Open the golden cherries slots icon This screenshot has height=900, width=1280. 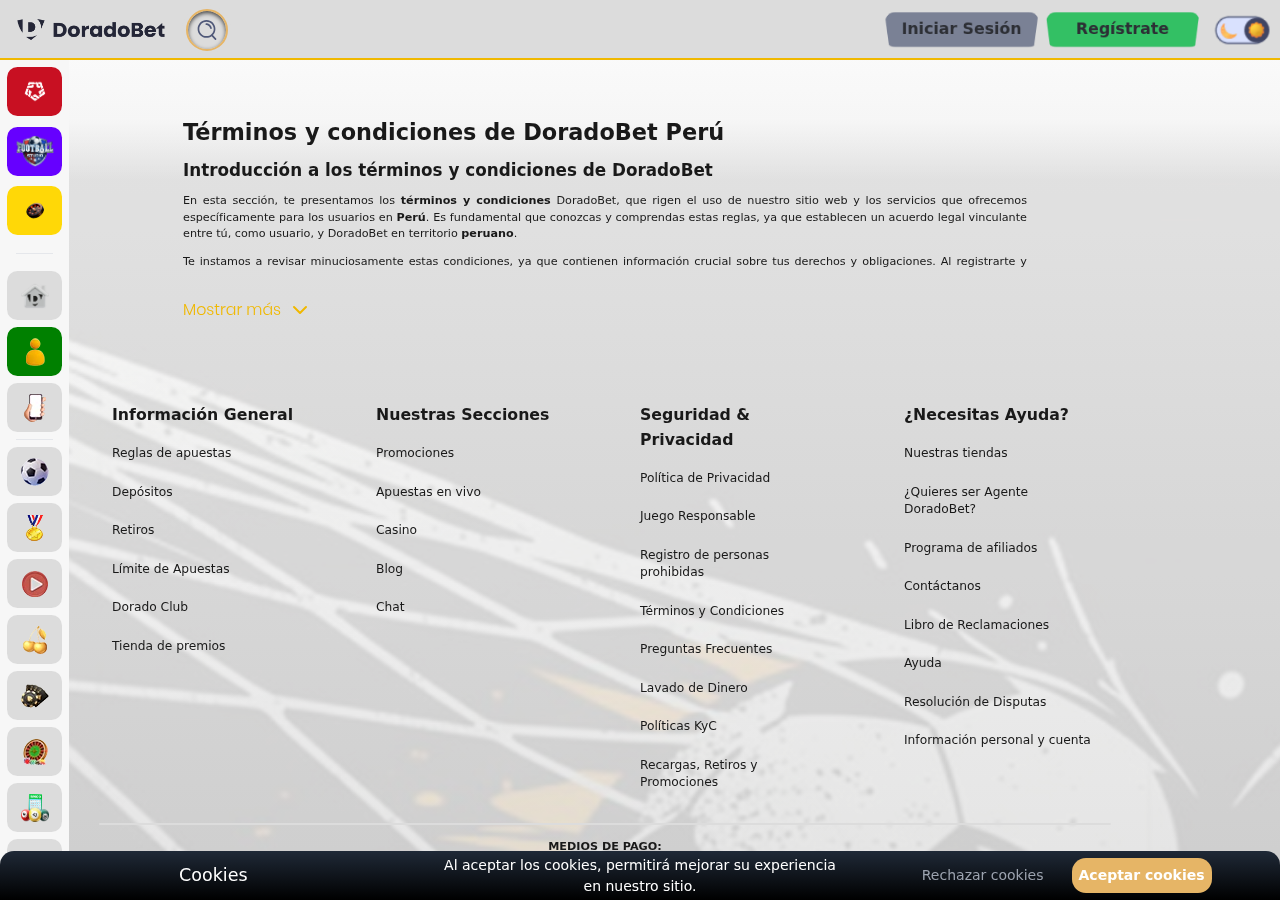click(x=34, y=639)
